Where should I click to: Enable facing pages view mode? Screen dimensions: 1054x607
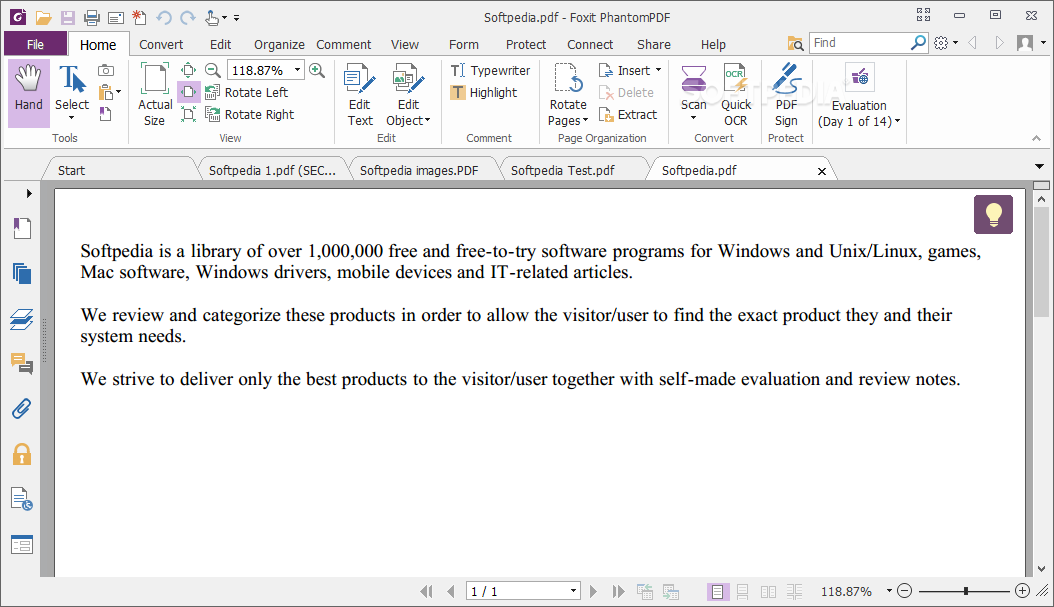click(768, 592)
